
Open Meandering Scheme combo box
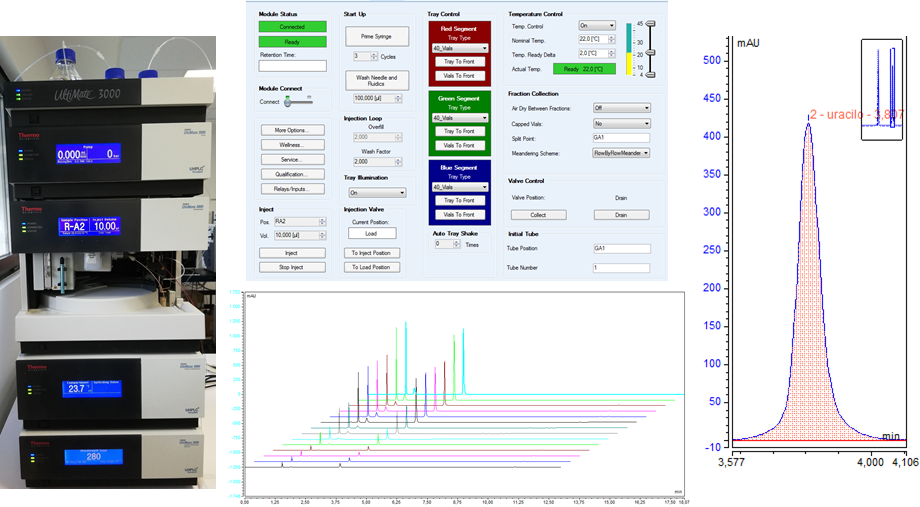coord(621,153)
